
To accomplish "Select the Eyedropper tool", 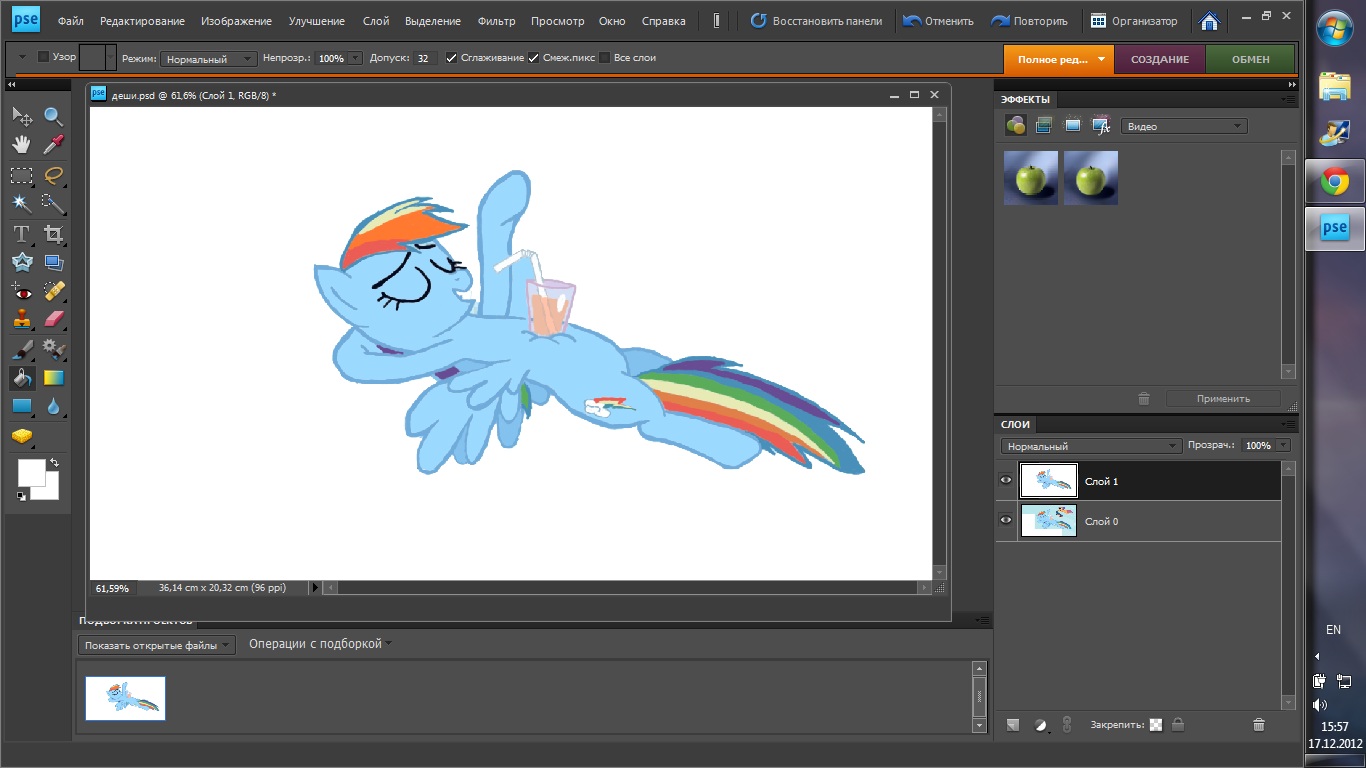I will click(53, 145).
